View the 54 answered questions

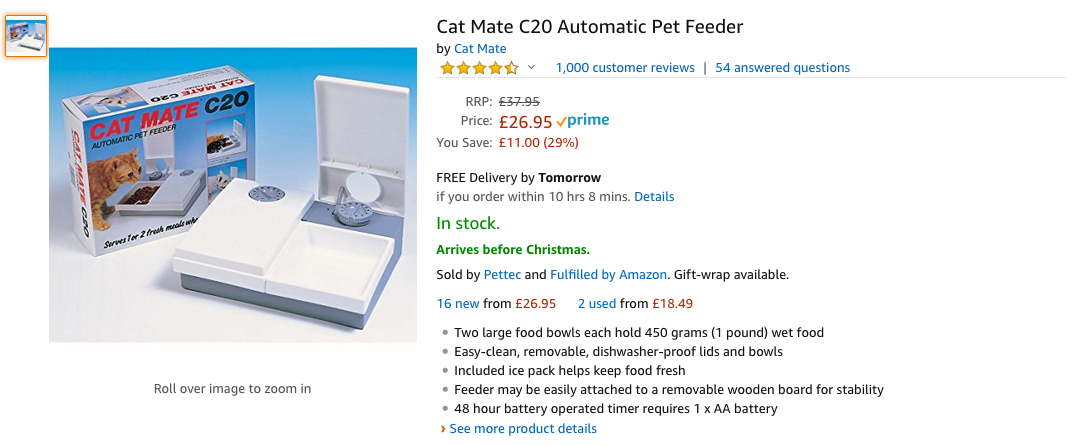coord(783,67)
